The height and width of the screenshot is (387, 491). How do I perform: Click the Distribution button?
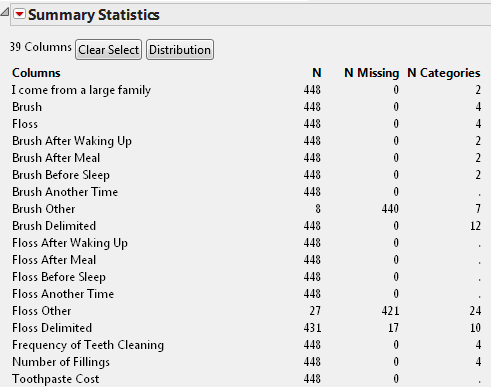180,50
